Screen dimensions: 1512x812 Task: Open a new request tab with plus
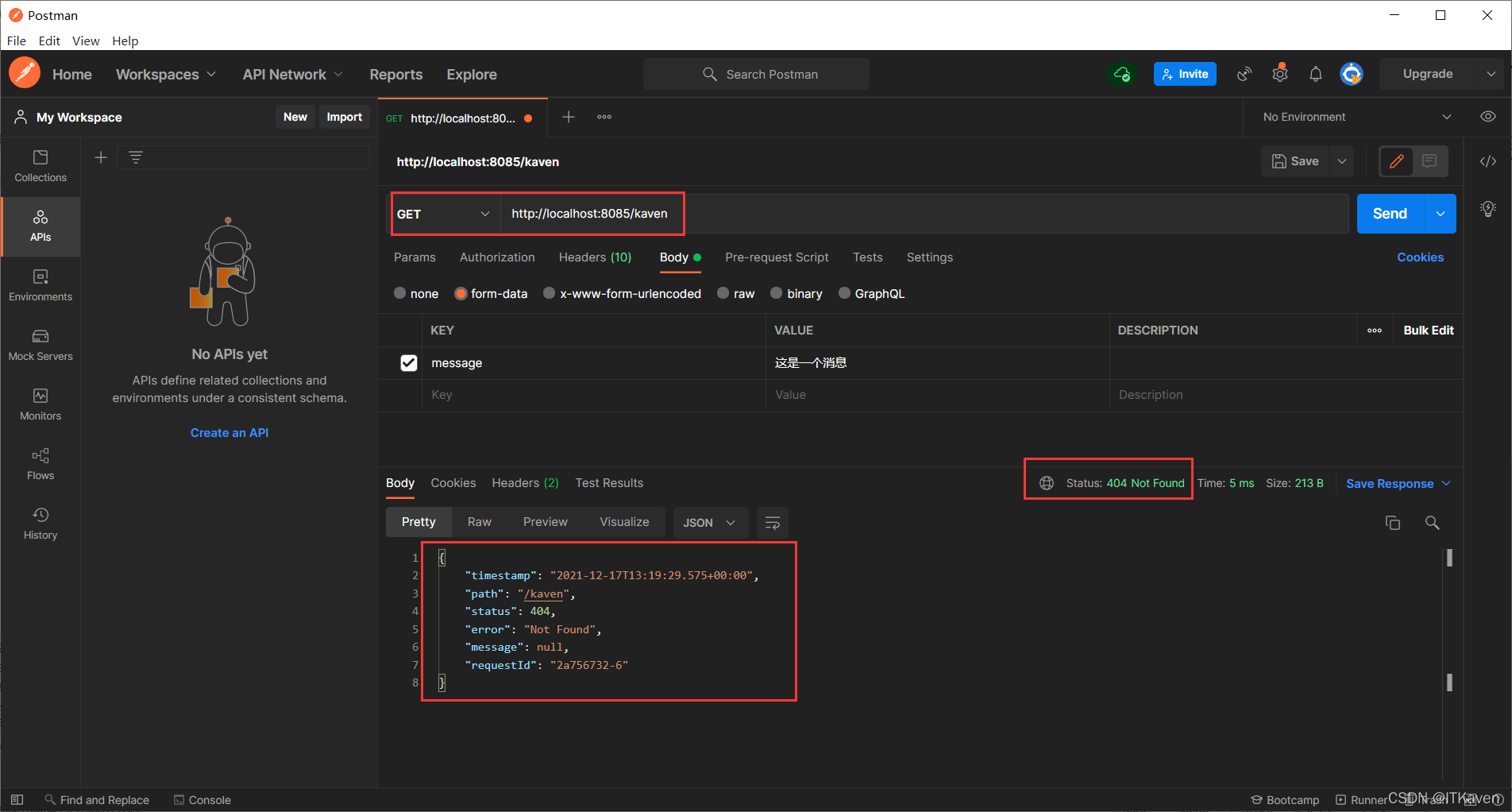pos(569,117)
